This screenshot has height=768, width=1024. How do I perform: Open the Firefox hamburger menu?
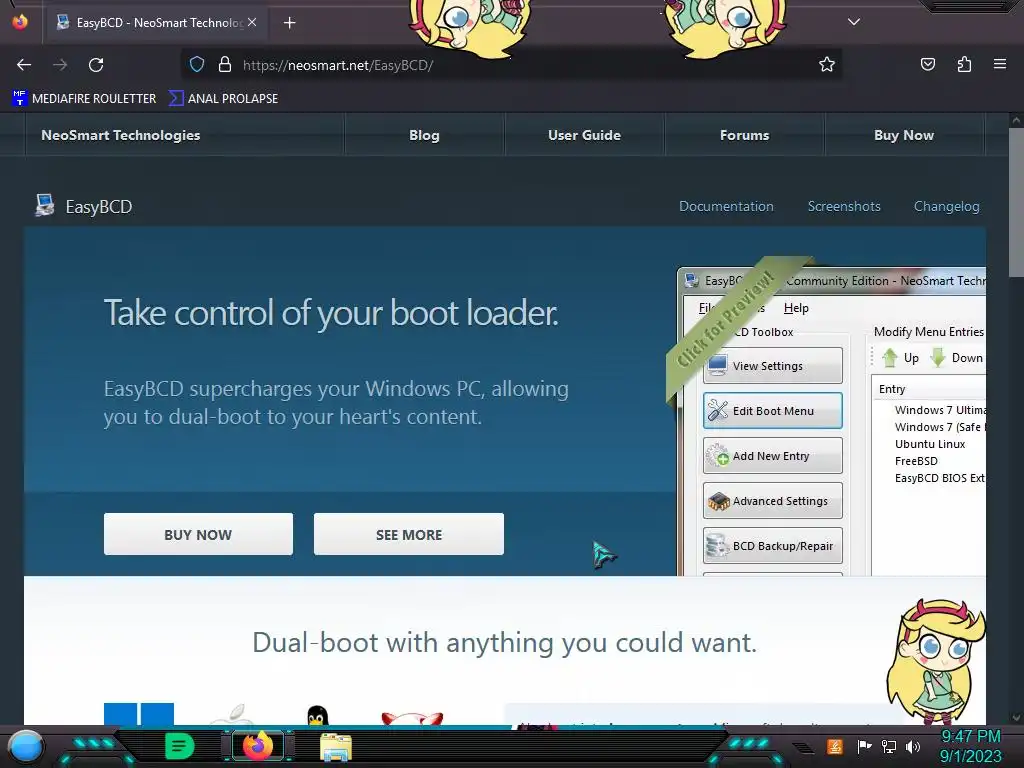pos(1000,64)
